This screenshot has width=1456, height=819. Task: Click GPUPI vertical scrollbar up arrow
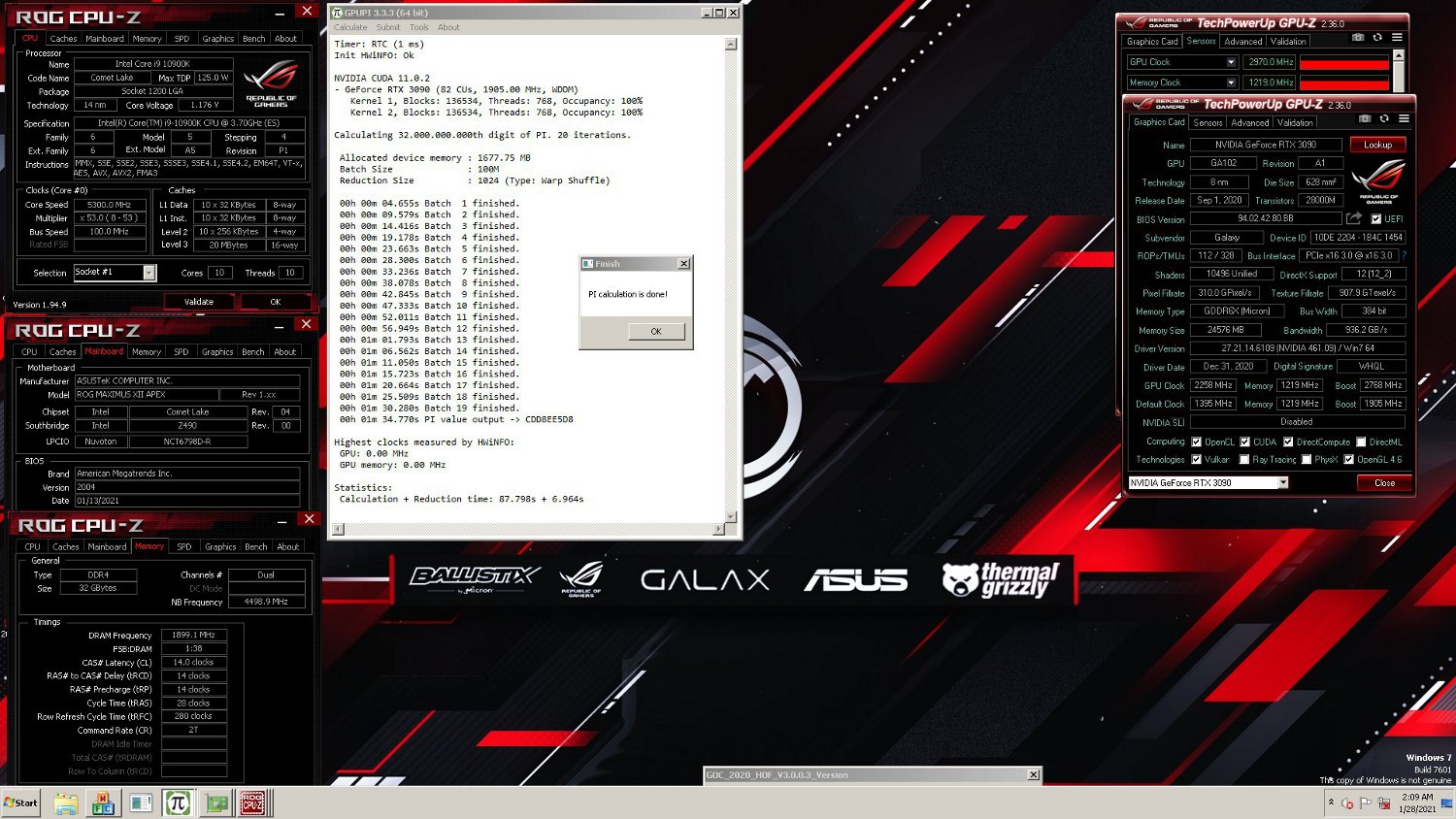point(731,45)
